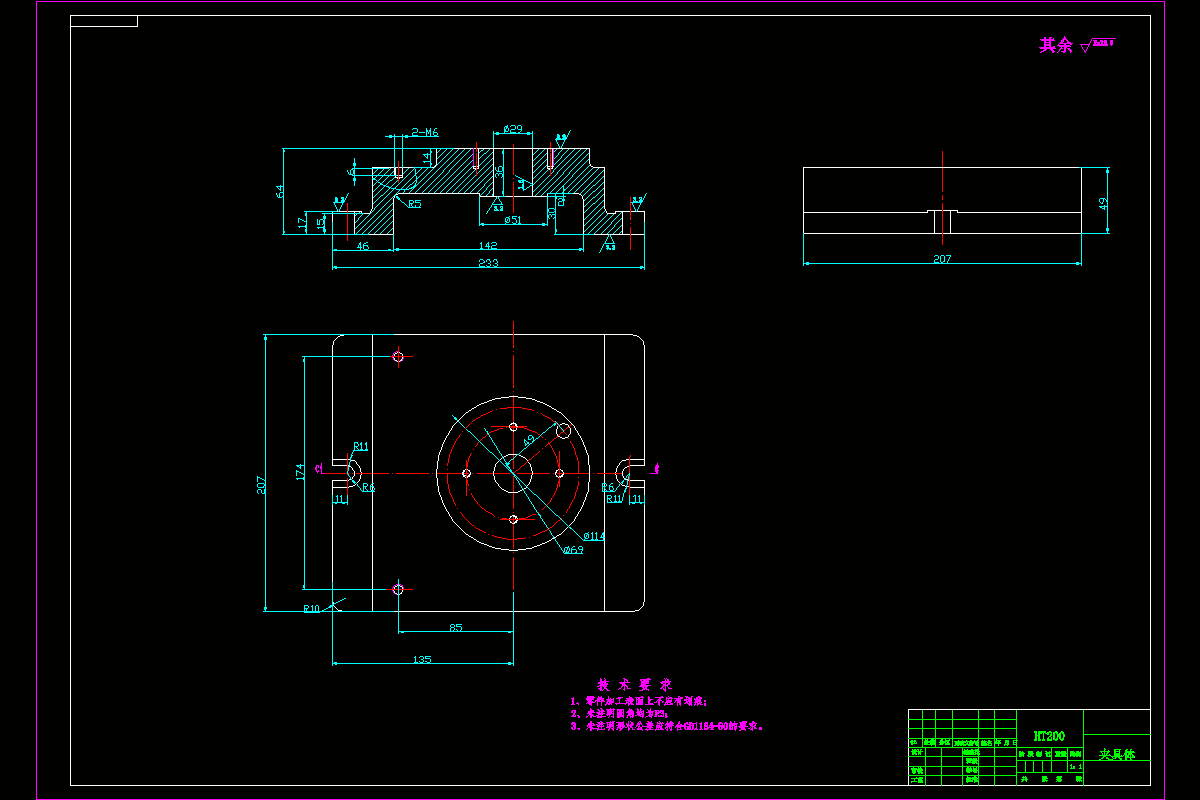Image resolution: width=1200 pixels, height=800 pixels.
Task: Select the 233 overall length dimension
Action: [488, 263]
